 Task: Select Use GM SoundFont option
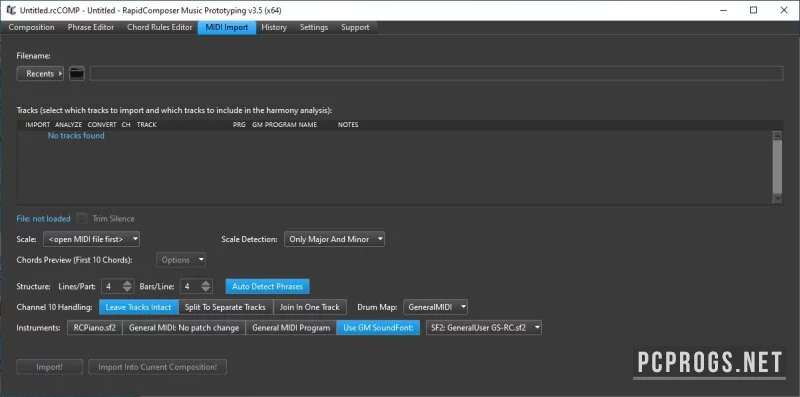coord(378,328)
